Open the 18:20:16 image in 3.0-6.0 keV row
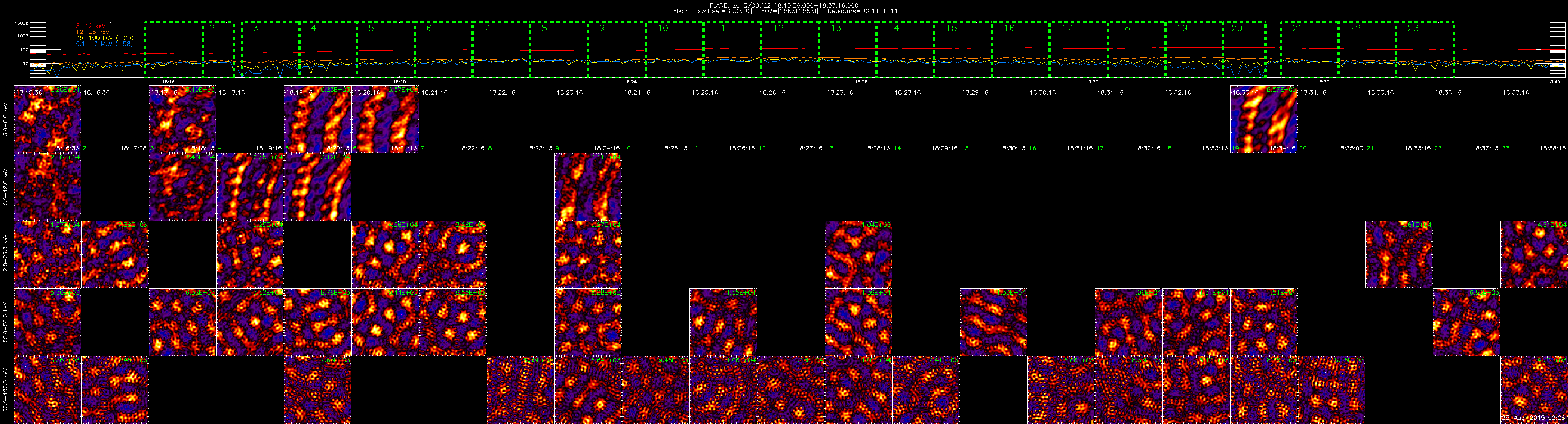The height and width of the screenshot is (424, 1568). pyautogui.click(x=385, y=120)
